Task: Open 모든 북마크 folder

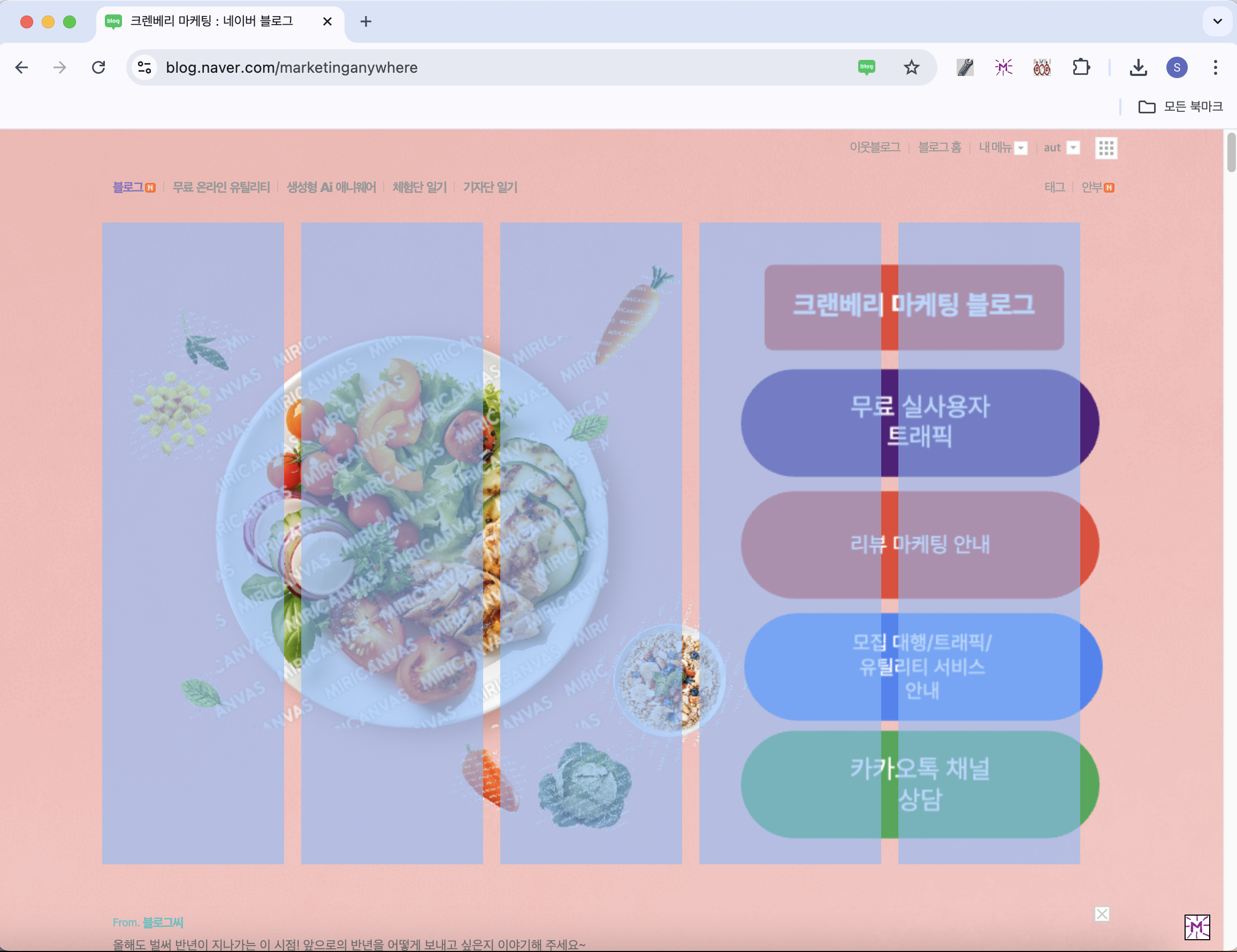Action: pyautogui.click(x=1181, y=106)
